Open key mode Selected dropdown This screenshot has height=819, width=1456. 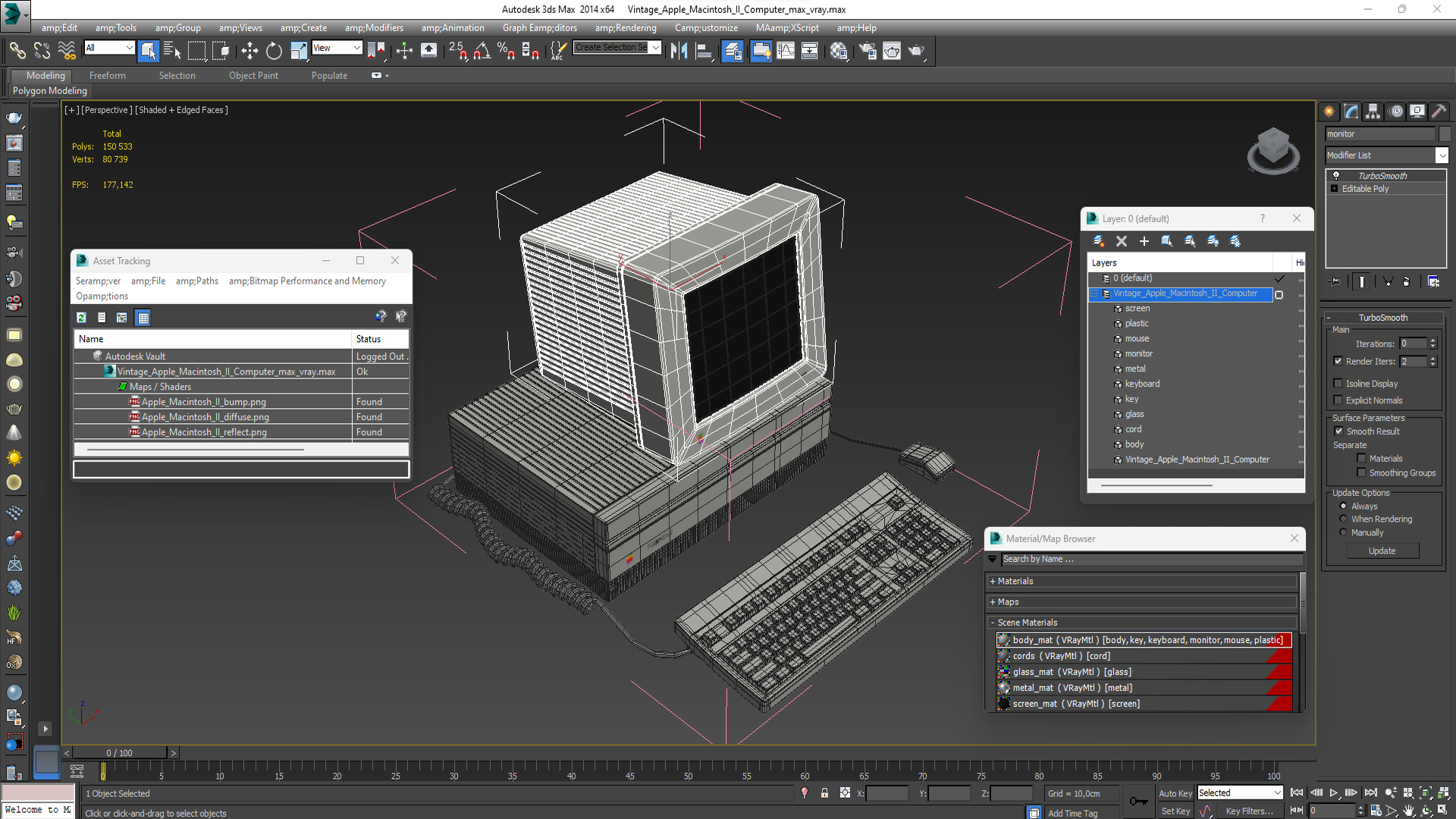(1240, 793)
